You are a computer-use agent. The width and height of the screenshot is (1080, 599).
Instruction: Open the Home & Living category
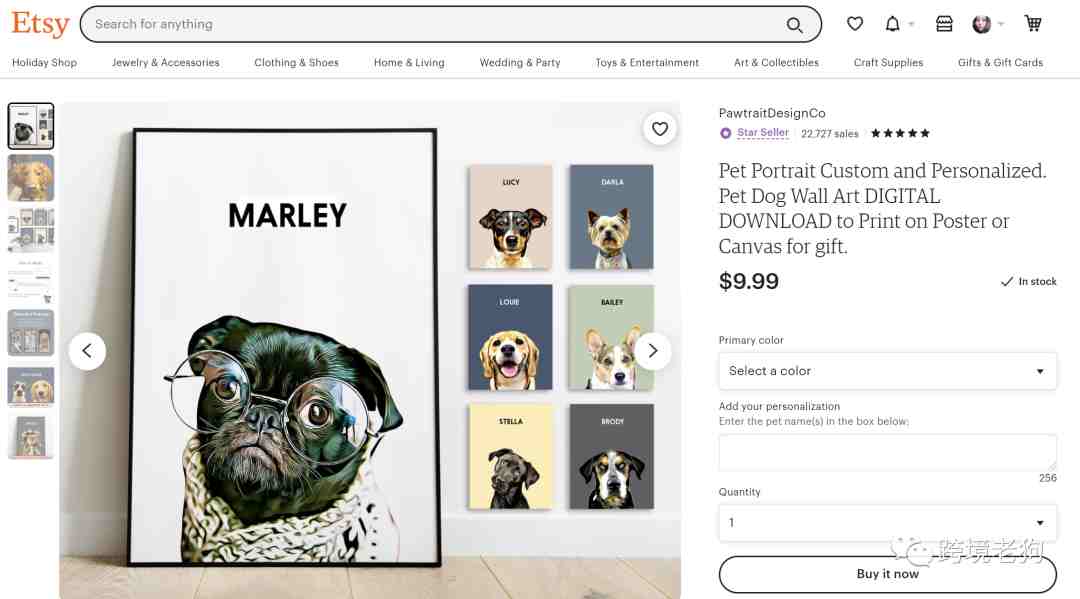click(x=409, y=63)
